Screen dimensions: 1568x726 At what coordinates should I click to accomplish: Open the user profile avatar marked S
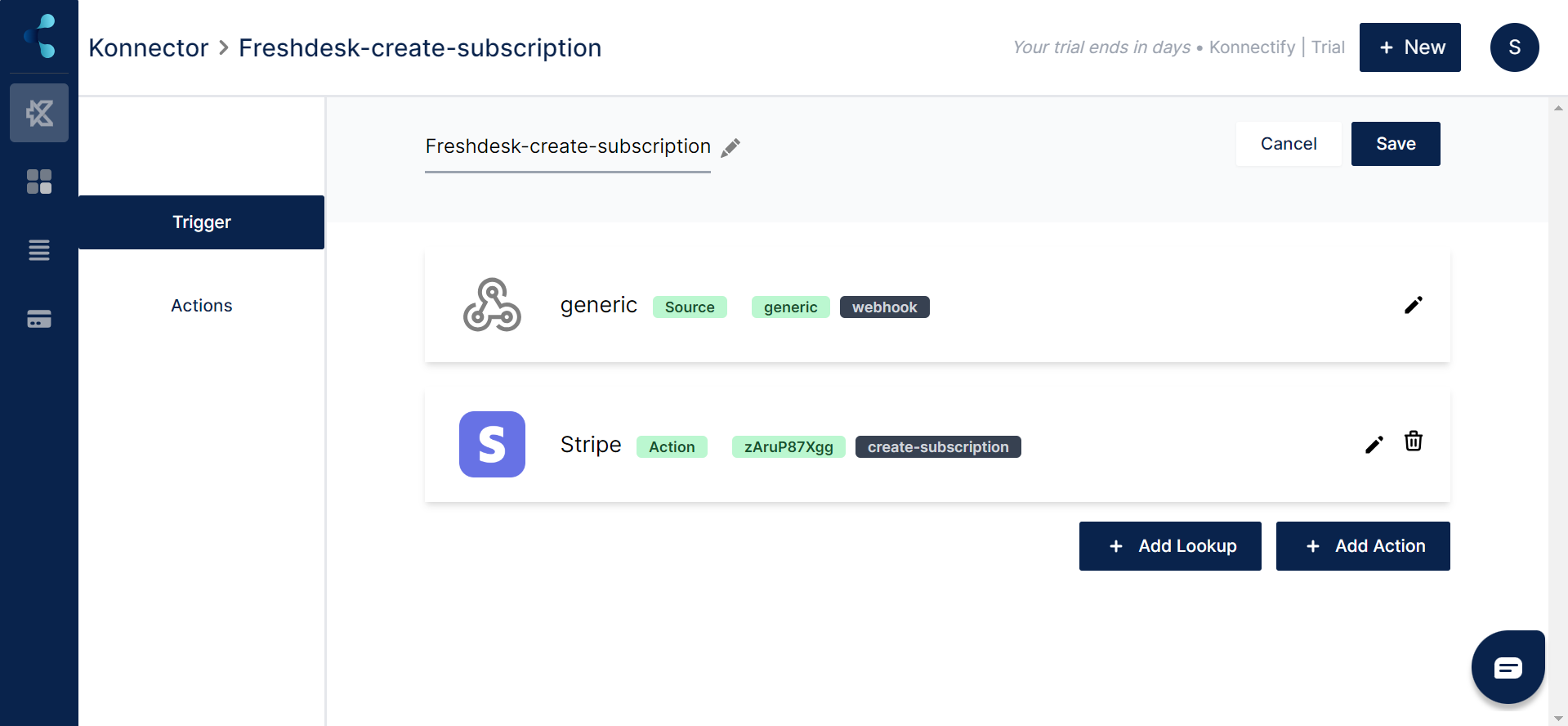[1515, 47]
